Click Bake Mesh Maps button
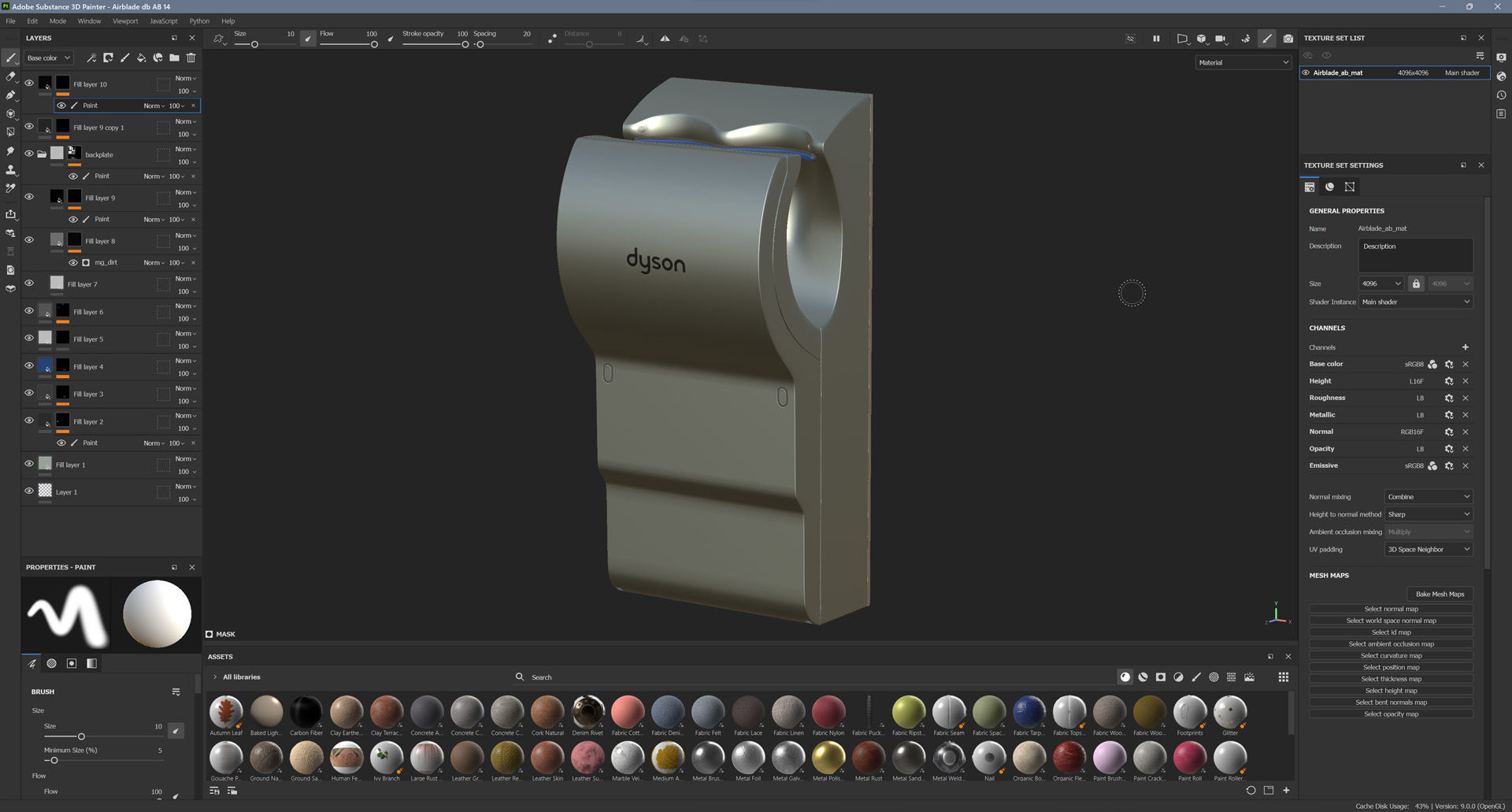 [x=1440, y=594]
